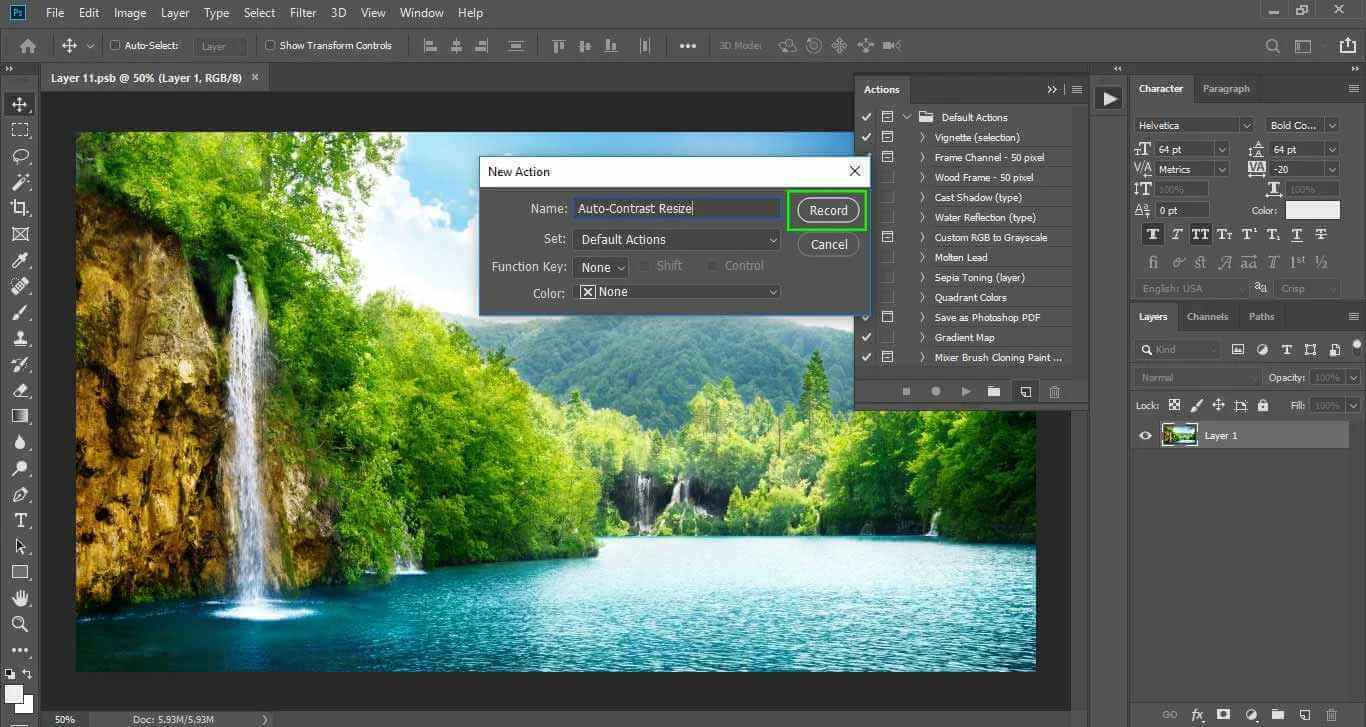The height and width of the screenshot is (727, 1366).
Task: Open the Function Key dropdown
Action: coord(603,267)
